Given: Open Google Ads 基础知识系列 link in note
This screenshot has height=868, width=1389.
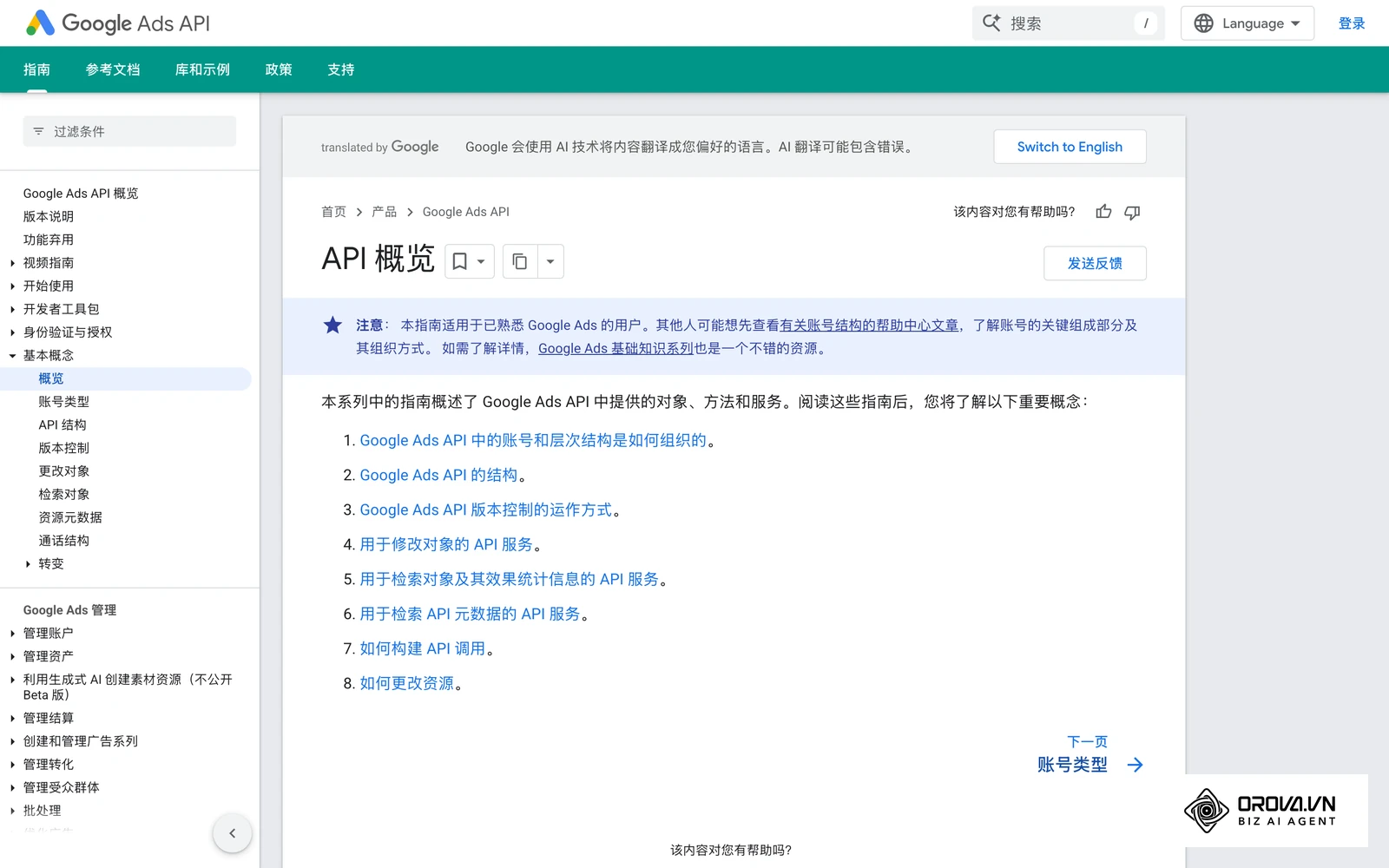Looking at the screenshot, I should (x=616, y=348).
